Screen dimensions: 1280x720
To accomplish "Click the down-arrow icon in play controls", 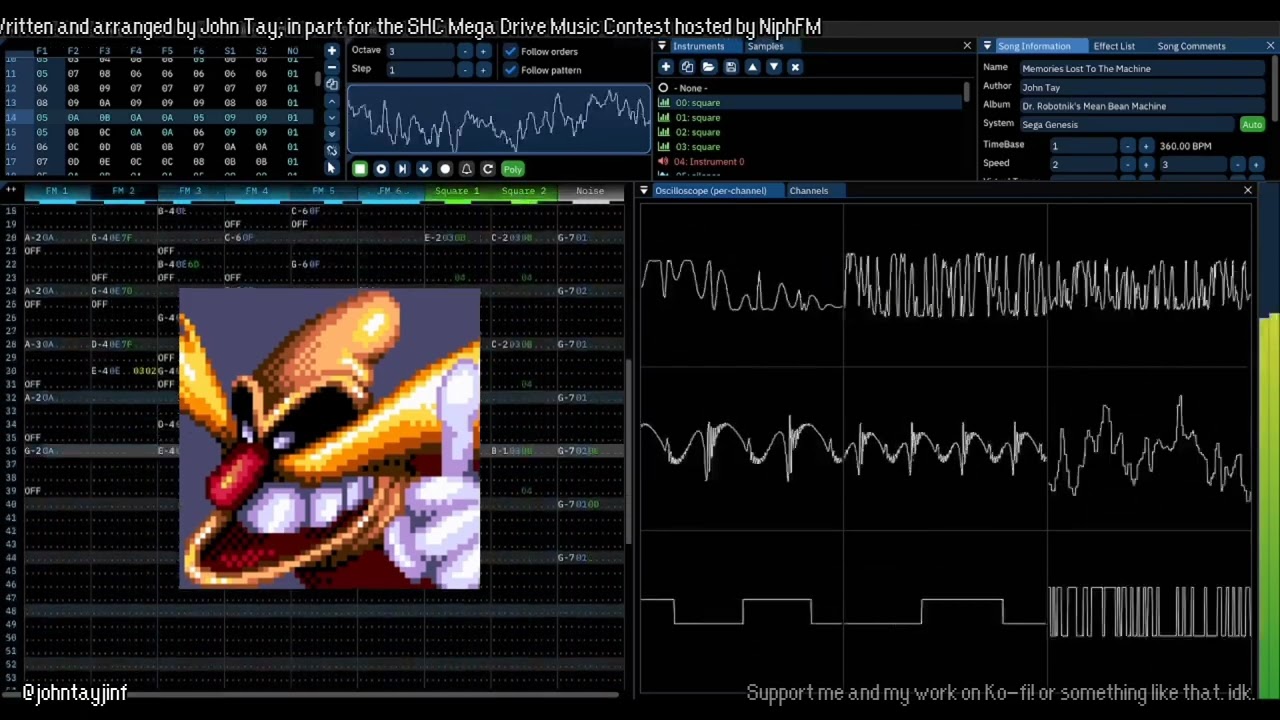I will point(424,169).
